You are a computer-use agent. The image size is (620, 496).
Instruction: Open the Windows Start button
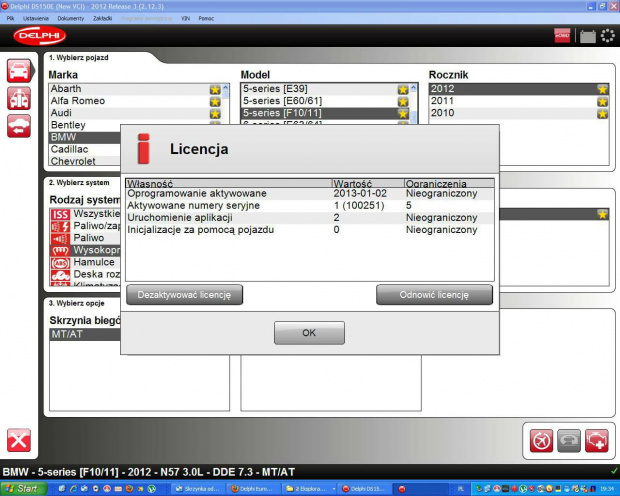point(23,489)
